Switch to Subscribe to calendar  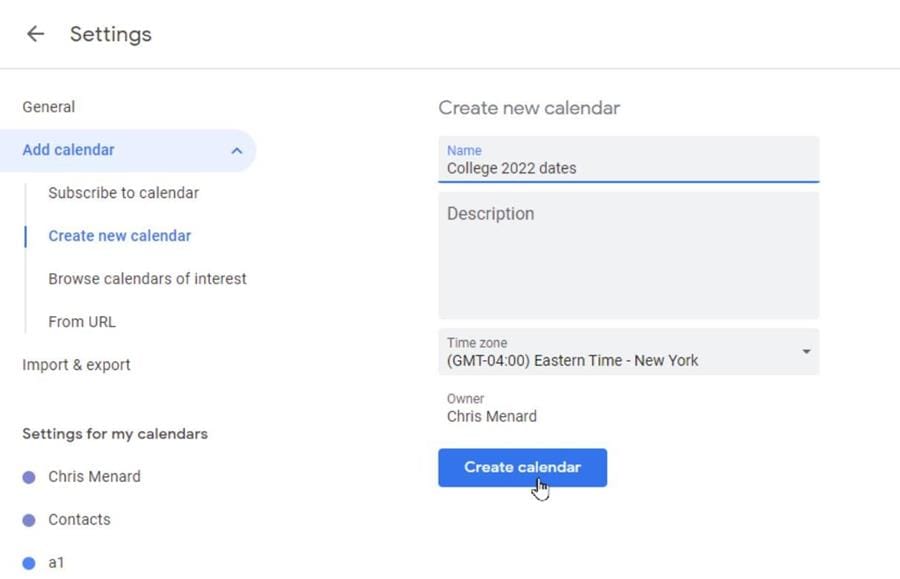tap(123, 192)
